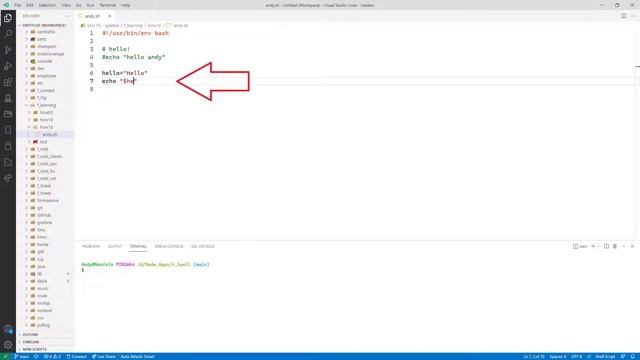The width and height of the screenshot is (640, 360).
Task: Expand the employee folder
Action: (46, 76)
